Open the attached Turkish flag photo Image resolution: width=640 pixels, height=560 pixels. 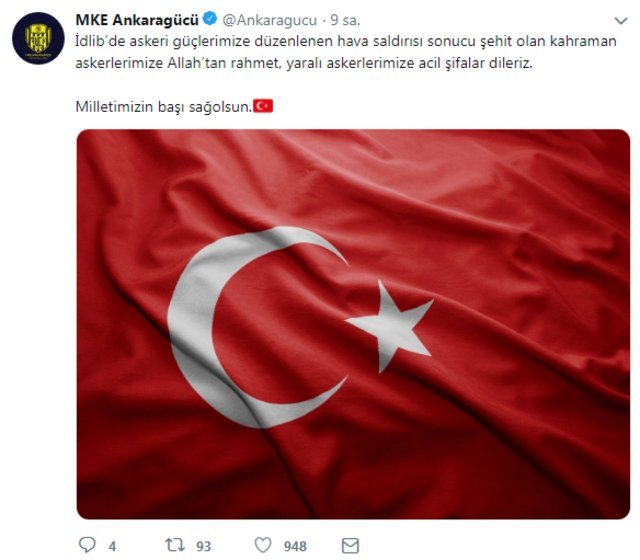point(353,324)
